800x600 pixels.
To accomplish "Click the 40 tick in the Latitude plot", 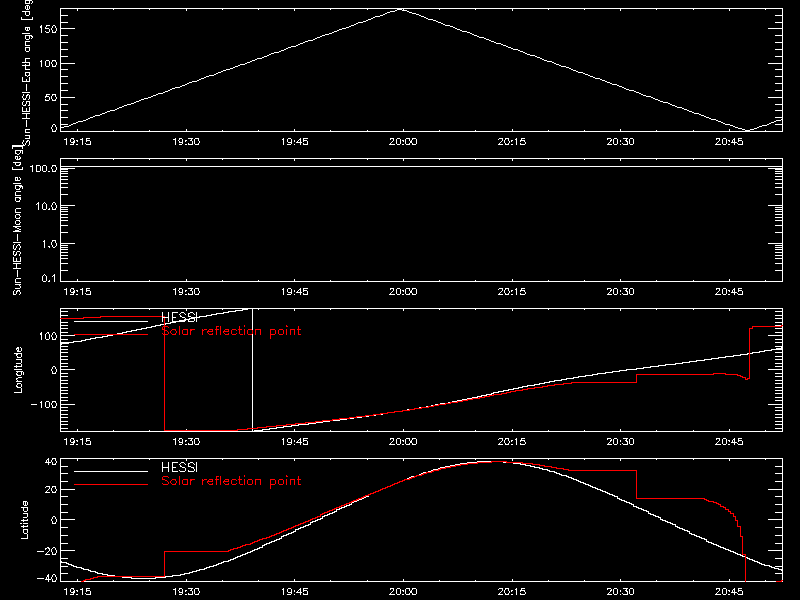I will [x=52, y=462].
